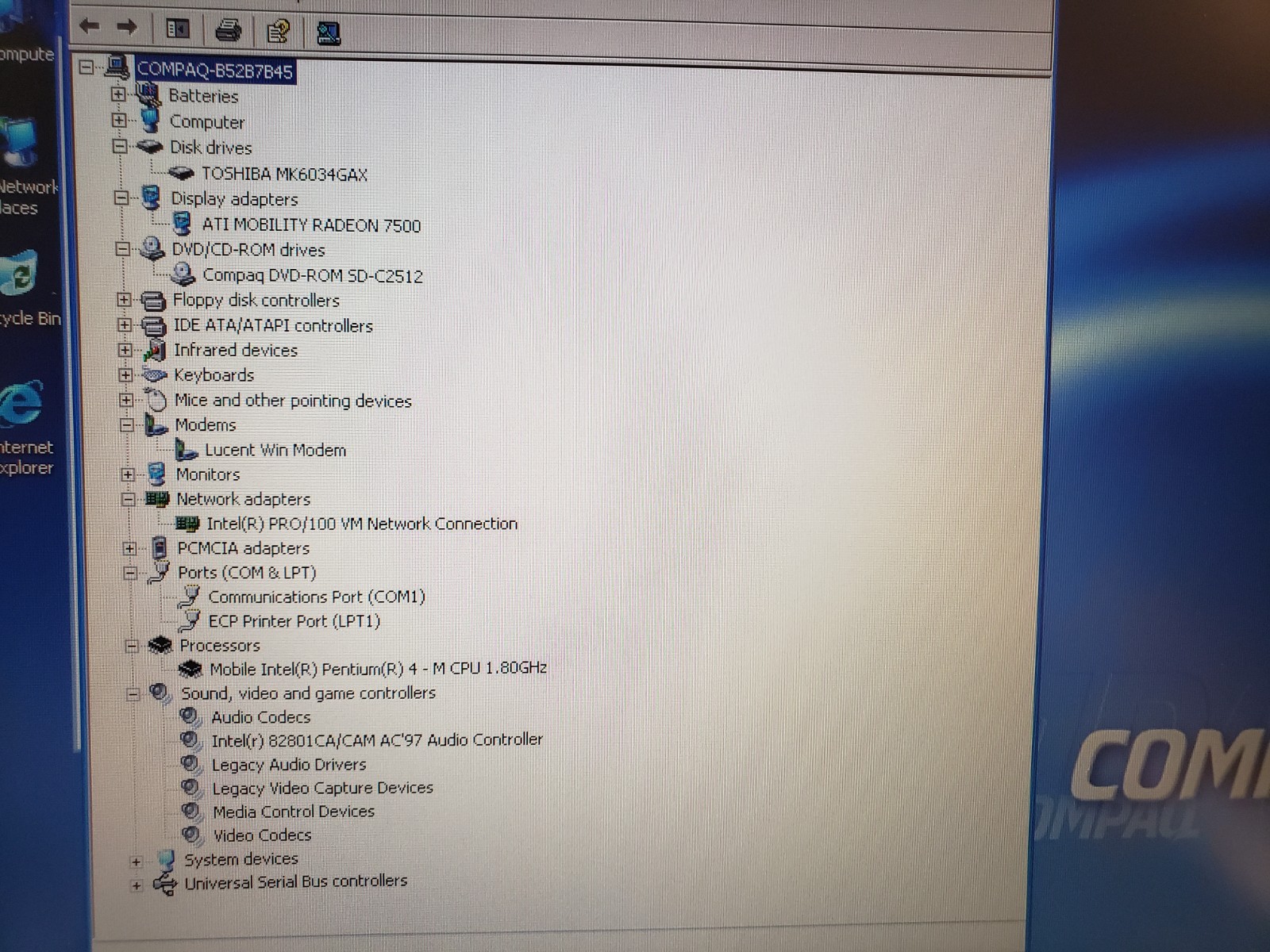Image resolution: width=1270 pixels, height=952 pixels.
Task: Select Intel(R) PRO/100 VM Network Connection
Action: [362, 524]
